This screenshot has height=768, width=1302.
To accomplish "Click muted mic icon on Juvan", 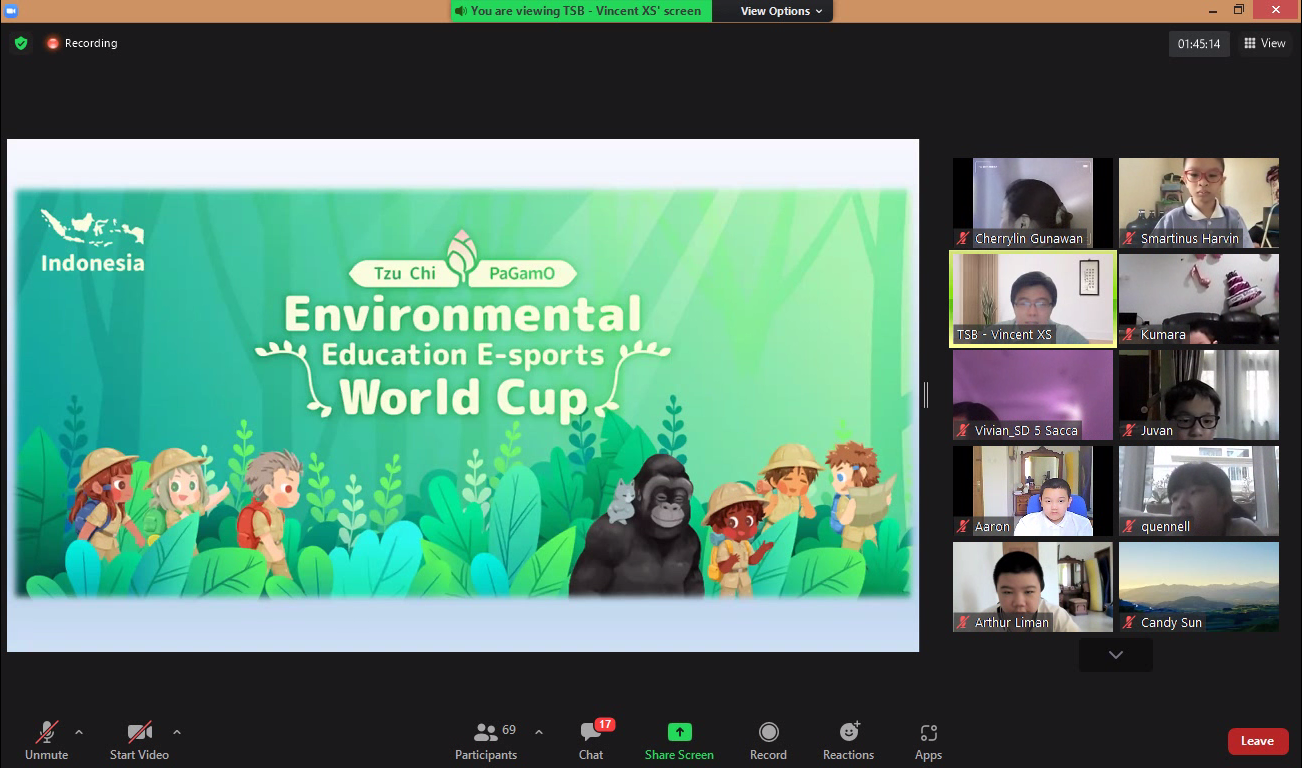I will 1130,431.
